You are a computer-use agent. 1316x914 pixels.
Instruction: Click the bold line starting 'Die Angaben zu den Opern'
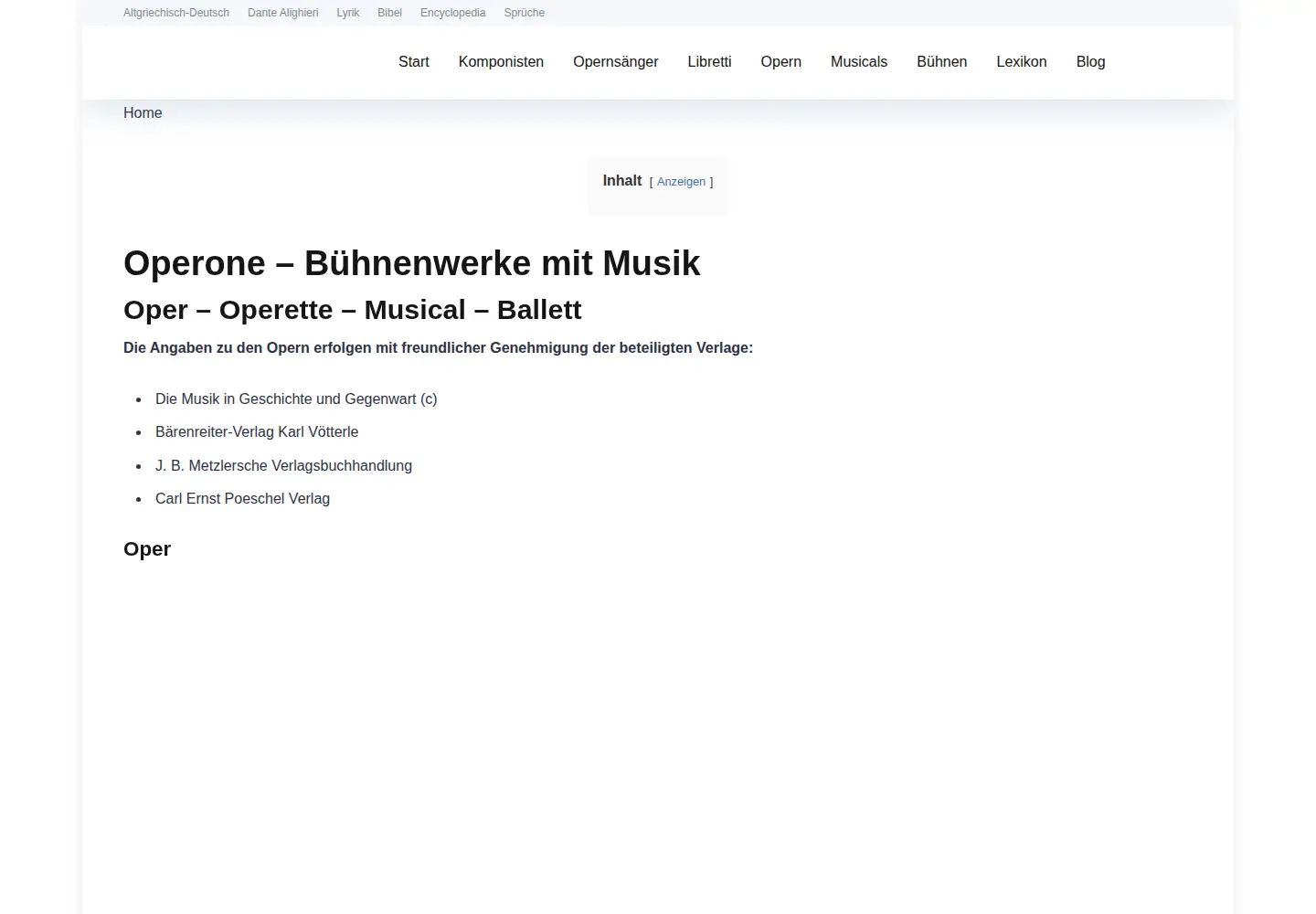pyautogui.click(x=438, y=347)
